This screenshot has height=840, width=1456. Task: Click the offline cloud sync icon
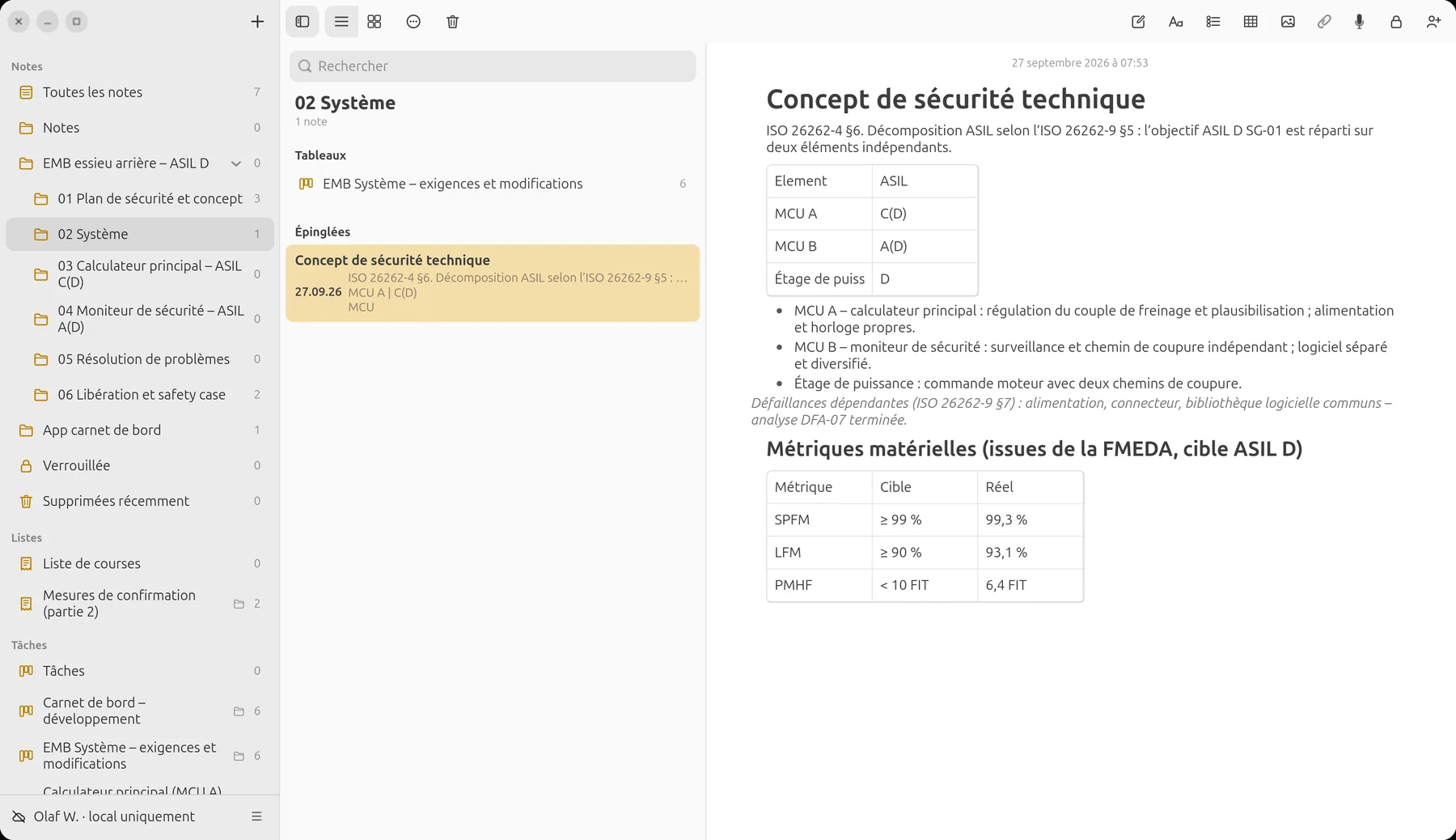(19, 817)
